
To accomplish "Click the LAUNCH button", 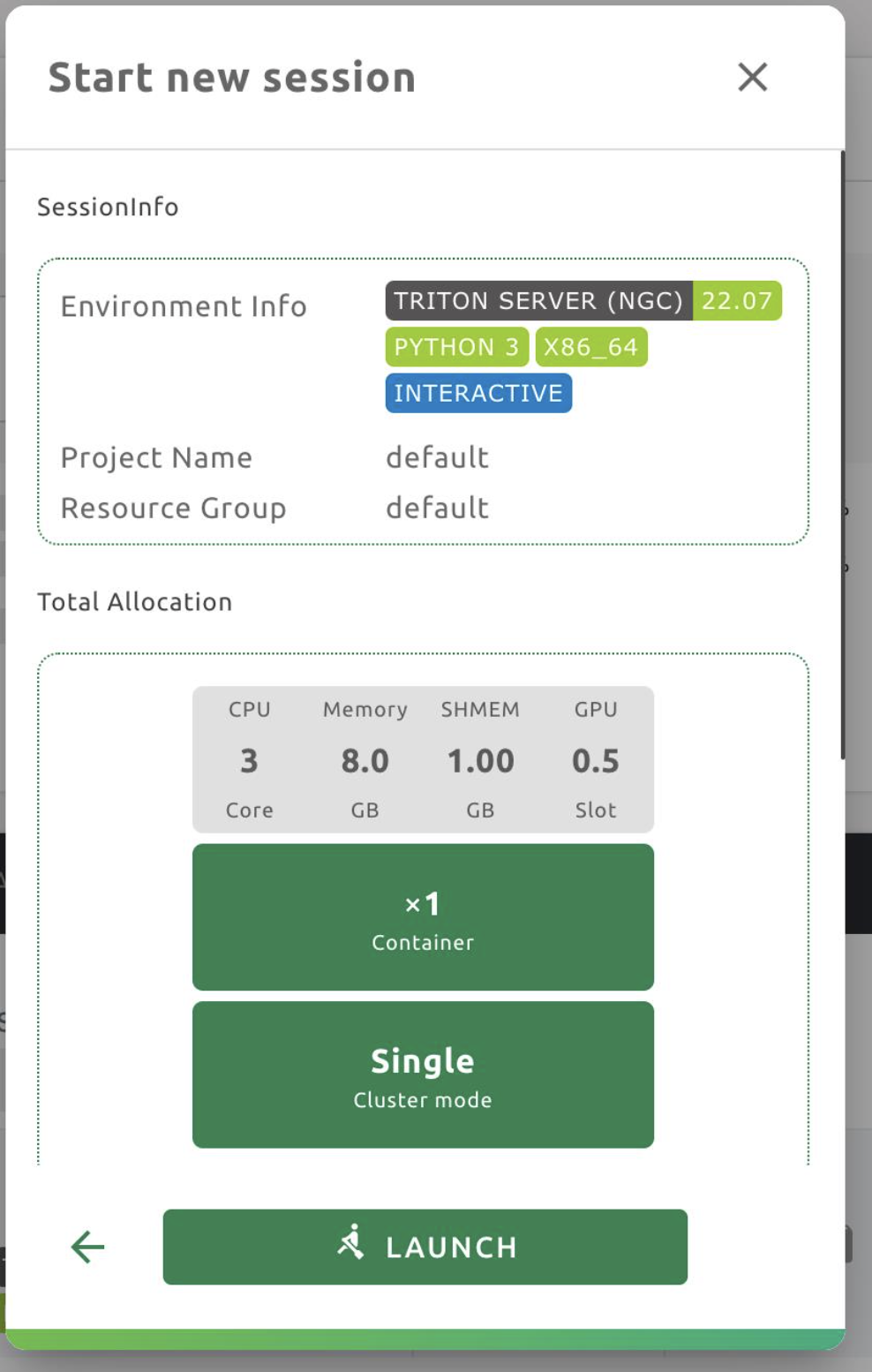I will pos(424,1247).
